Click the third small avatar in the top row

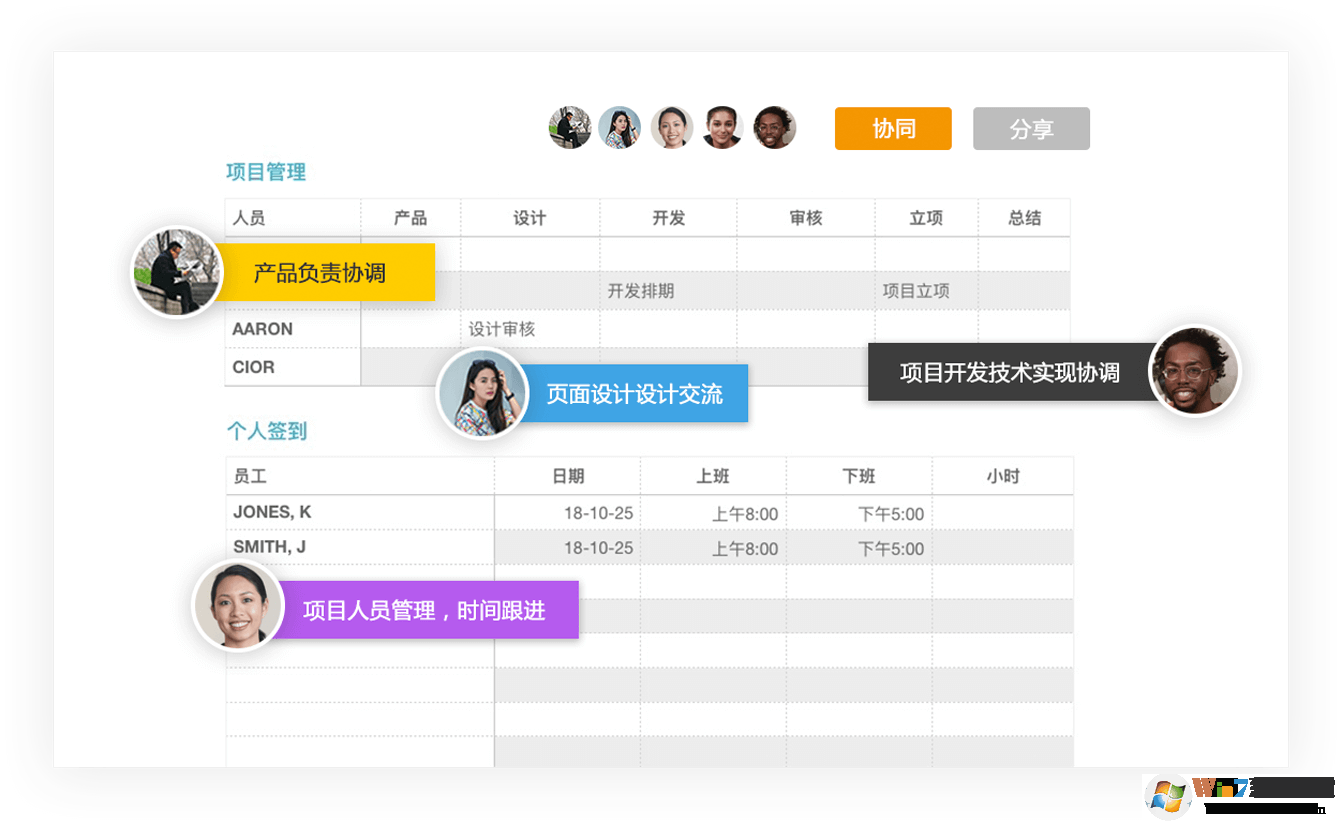(672, 128)
